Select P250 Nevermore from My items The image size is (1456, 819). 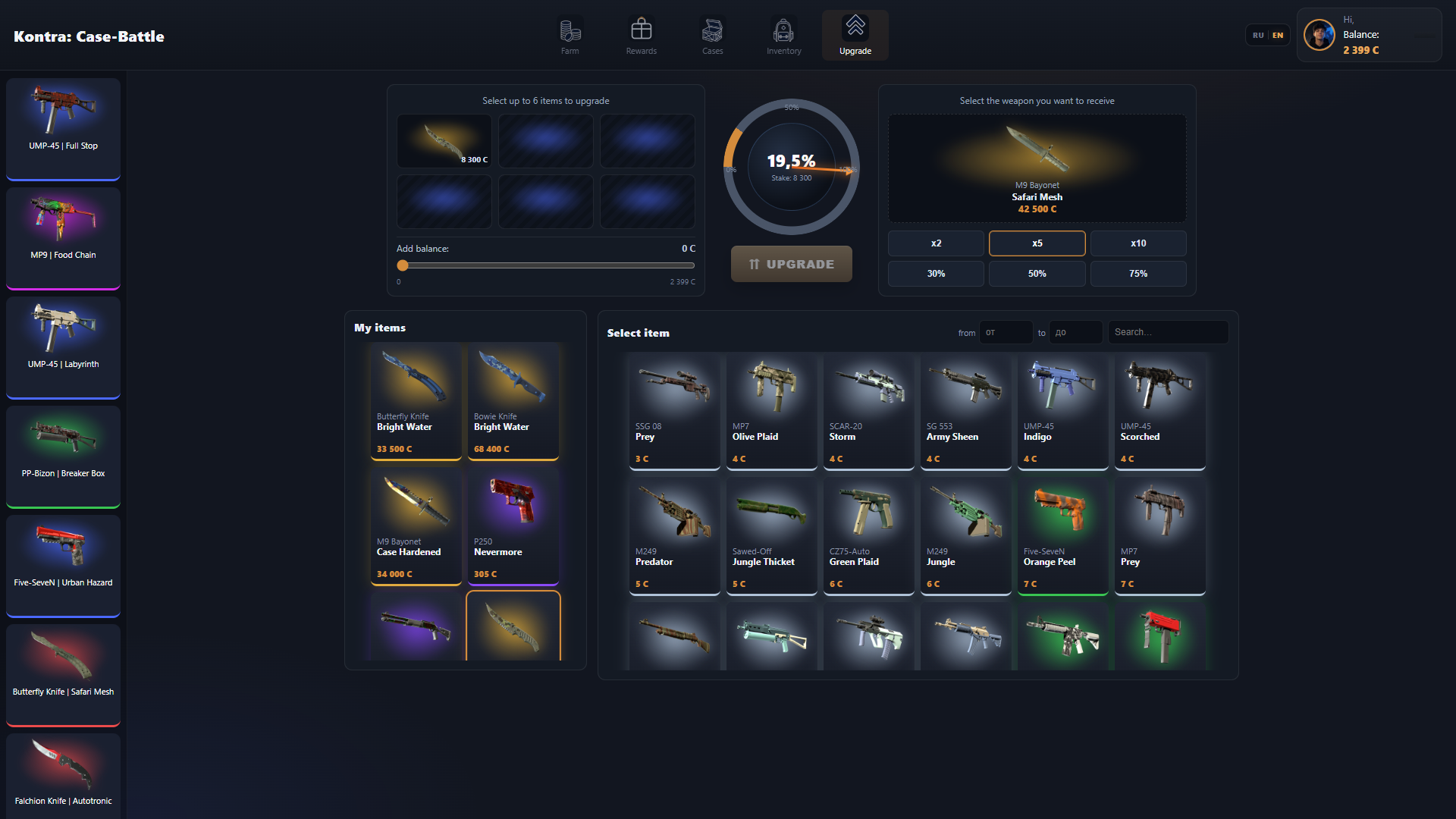coord(513,526)
